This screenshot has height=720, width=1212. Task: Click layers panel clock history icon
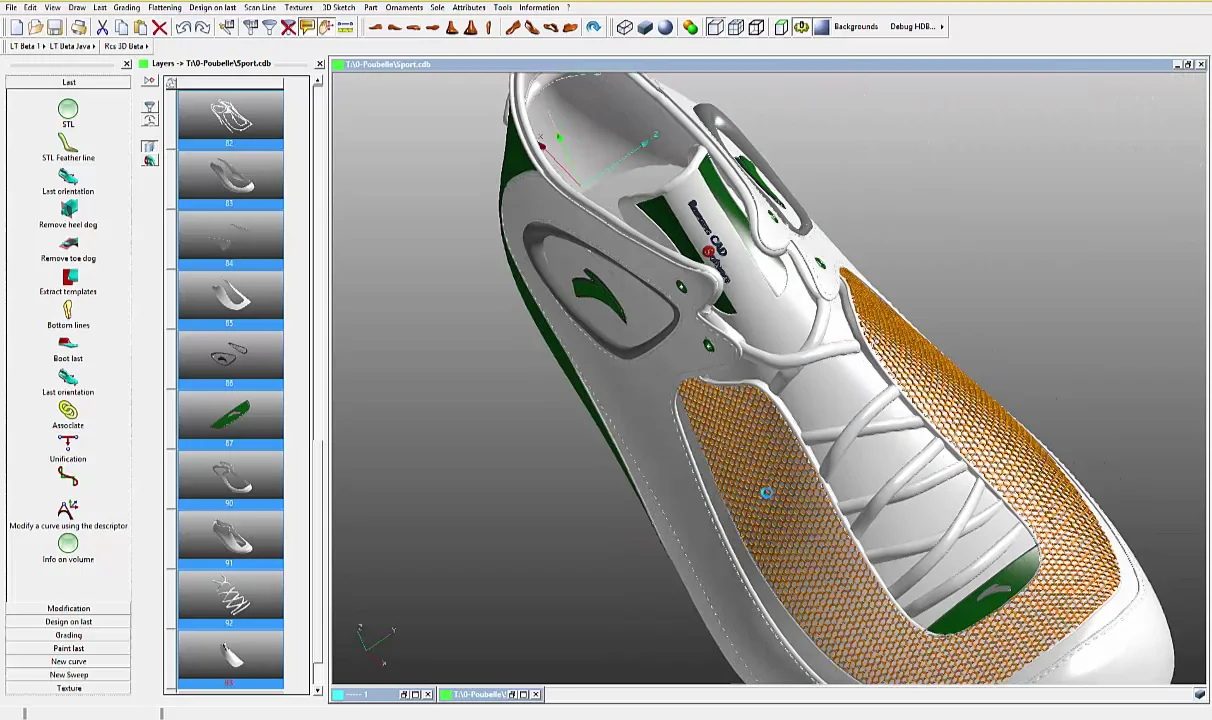coord(149,120)
